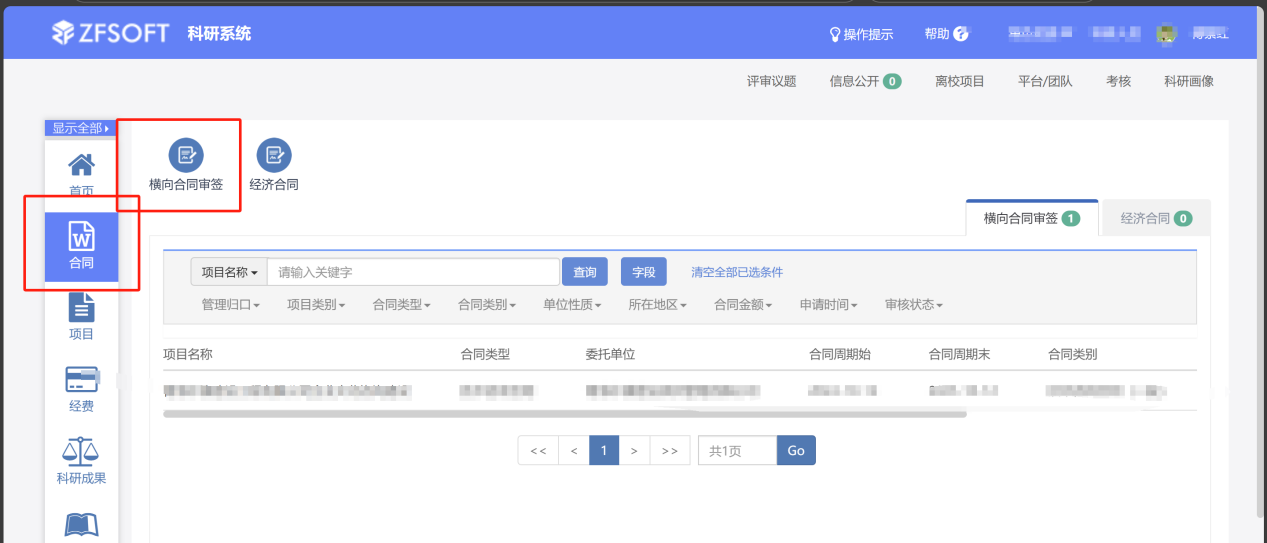Viewport: 1267px width, 543px height.
Task: Click the 操作提示 lightbulb icon
Action: tap(835, 34)
